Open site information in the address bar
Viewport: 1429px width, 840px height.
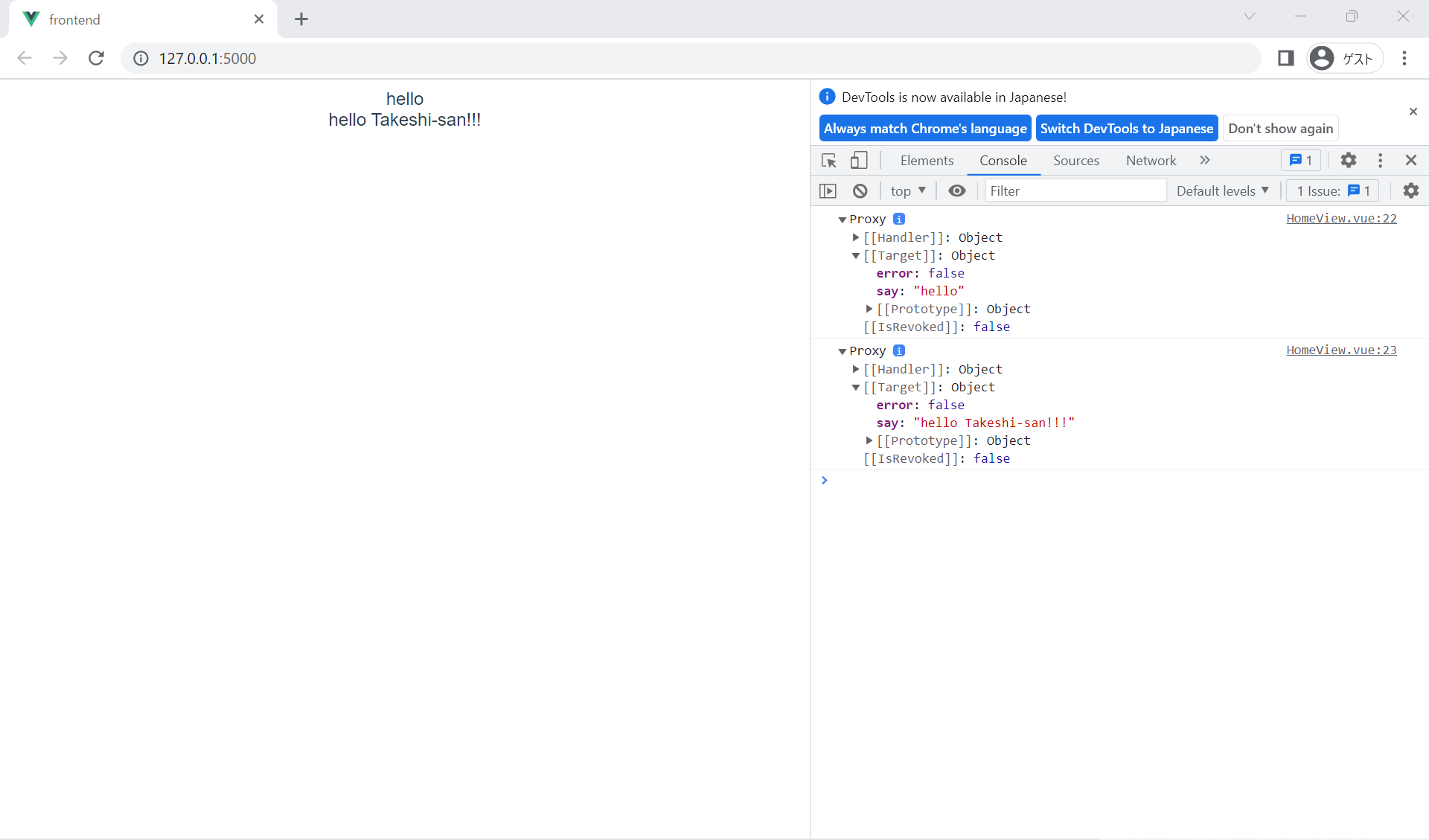click(x=141, y=58)
